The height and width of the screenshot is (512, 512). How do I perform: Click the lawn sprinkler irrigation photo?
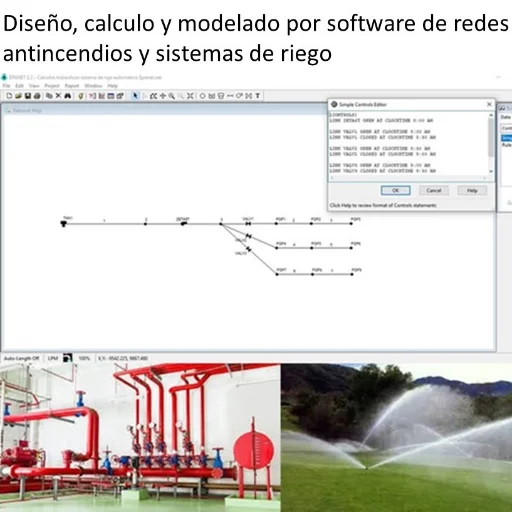(397, 438)
